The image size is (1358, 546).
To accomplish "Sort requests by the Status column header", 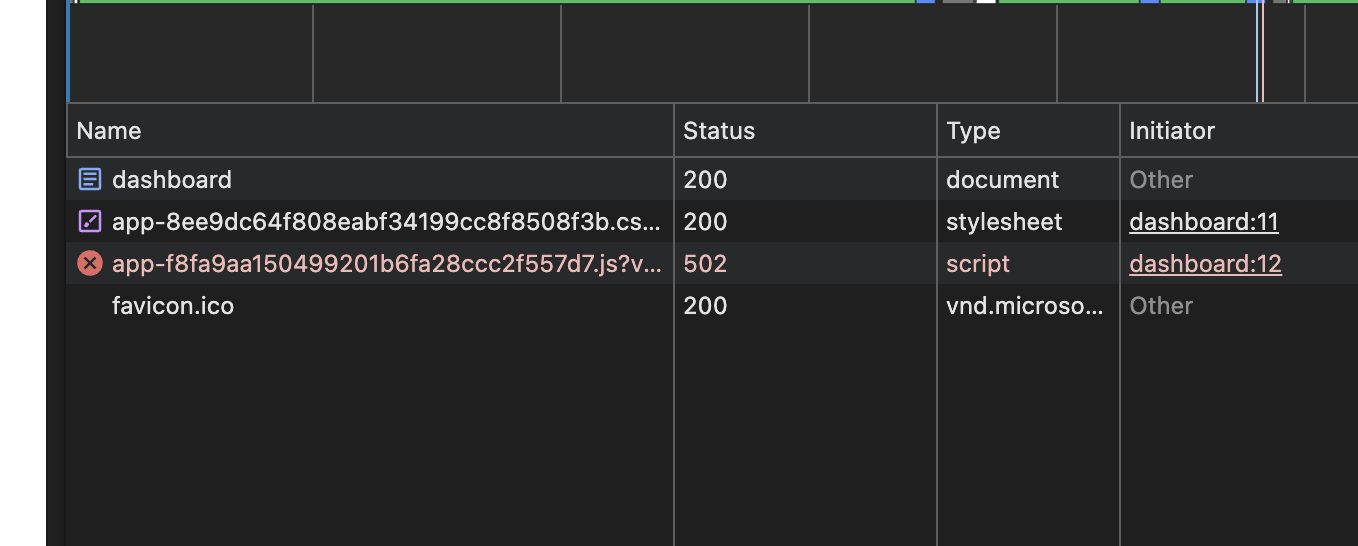I will tap(719, 131).
